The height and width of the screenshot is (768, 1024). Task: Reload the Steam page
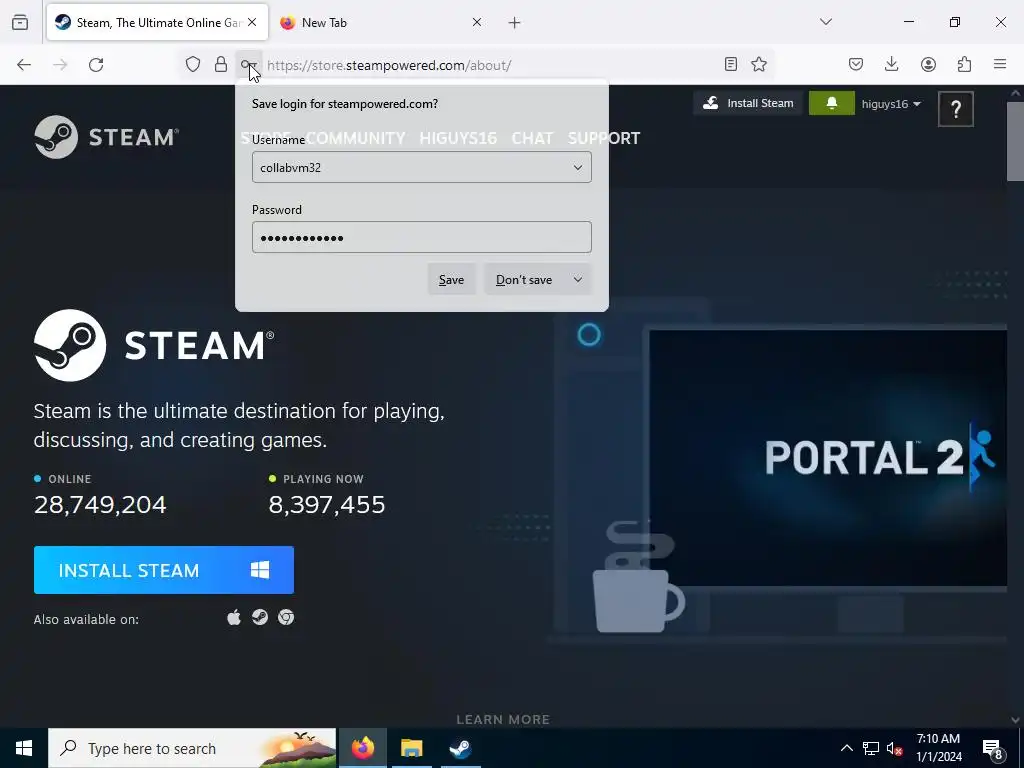click(96, 64)
